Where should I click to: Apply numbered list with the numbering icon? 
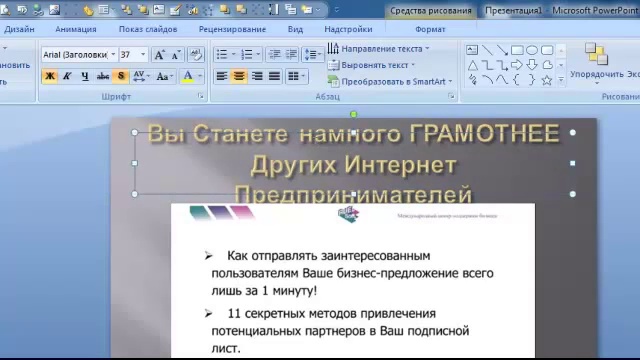coord(247,54)
